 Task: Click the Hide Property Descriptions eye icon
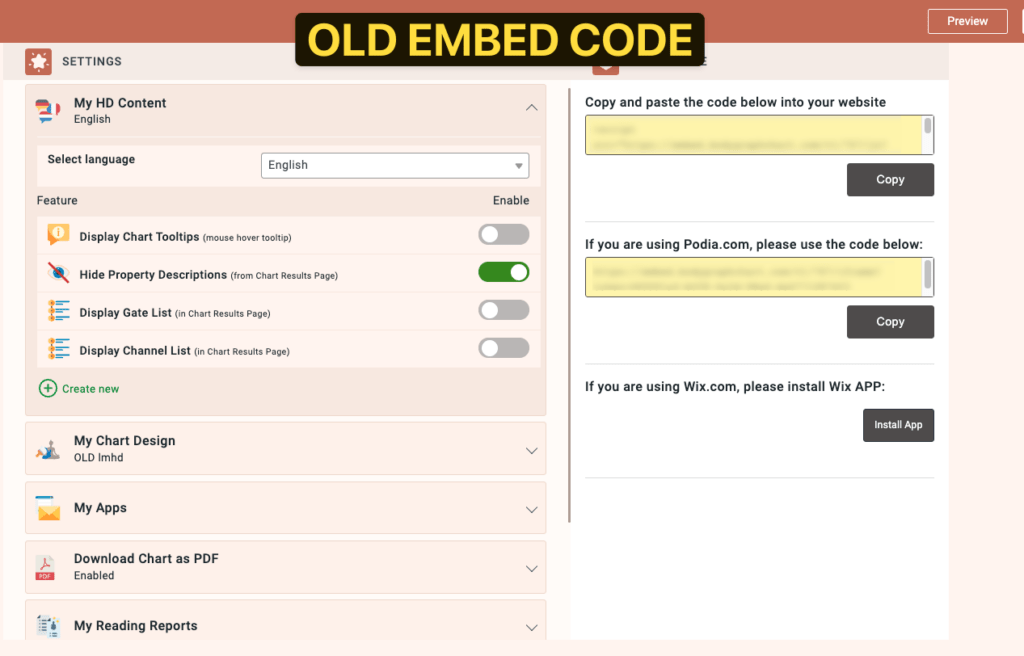point(58,272)
